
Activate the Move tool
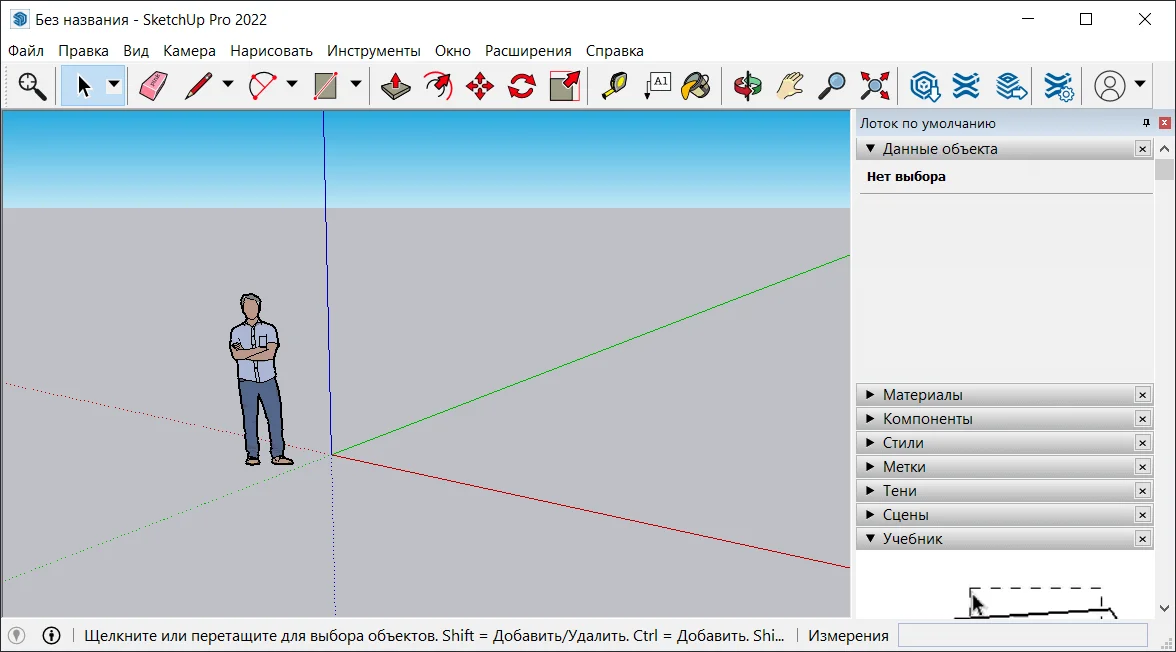pos(480,86)
